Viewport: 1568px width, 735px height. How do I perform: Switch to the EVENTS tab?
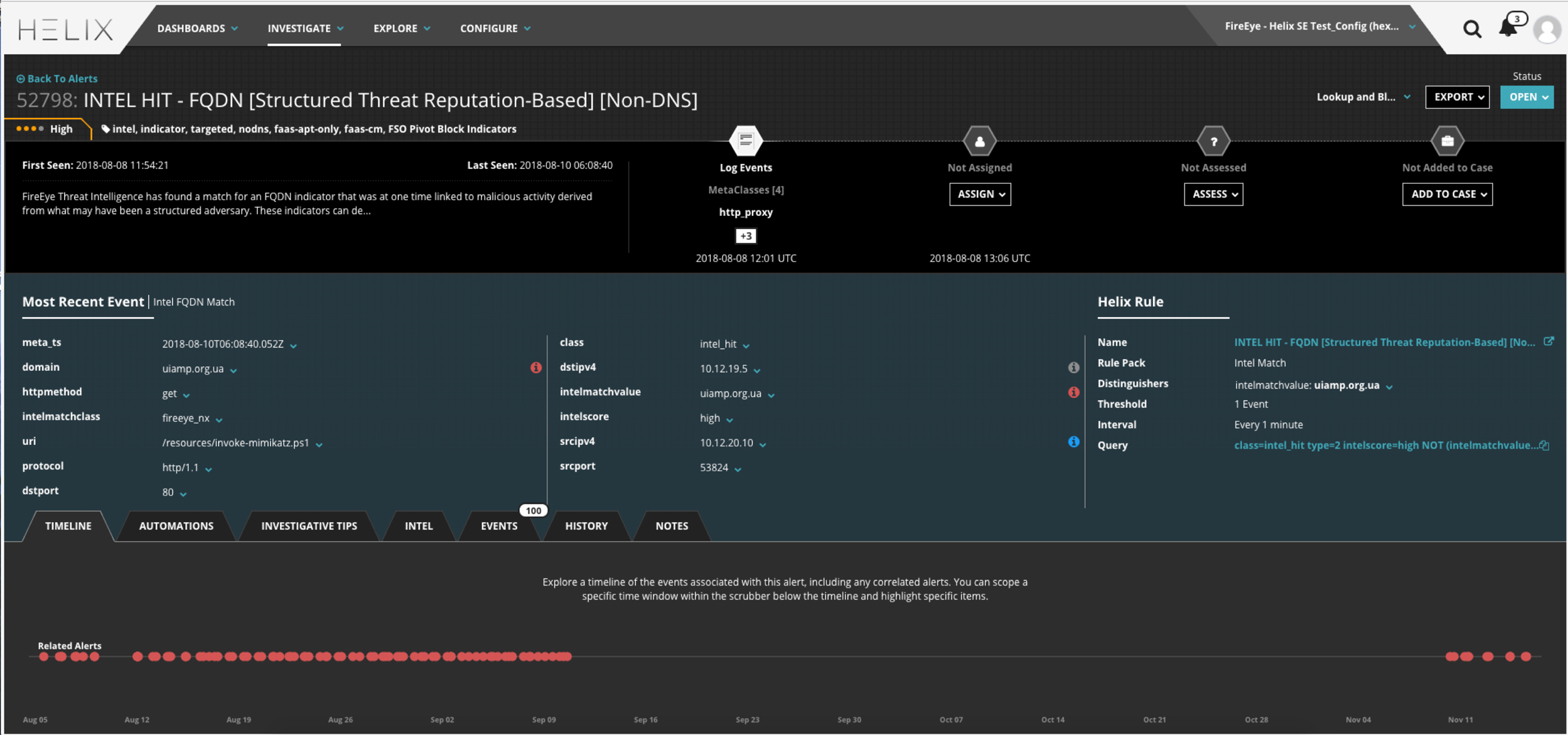(498, 526)
